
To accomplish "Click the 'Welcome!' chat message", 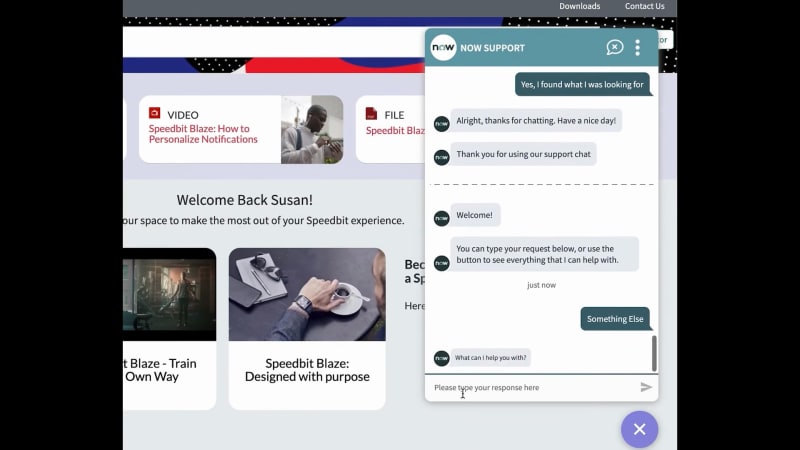I will (474, 215).
